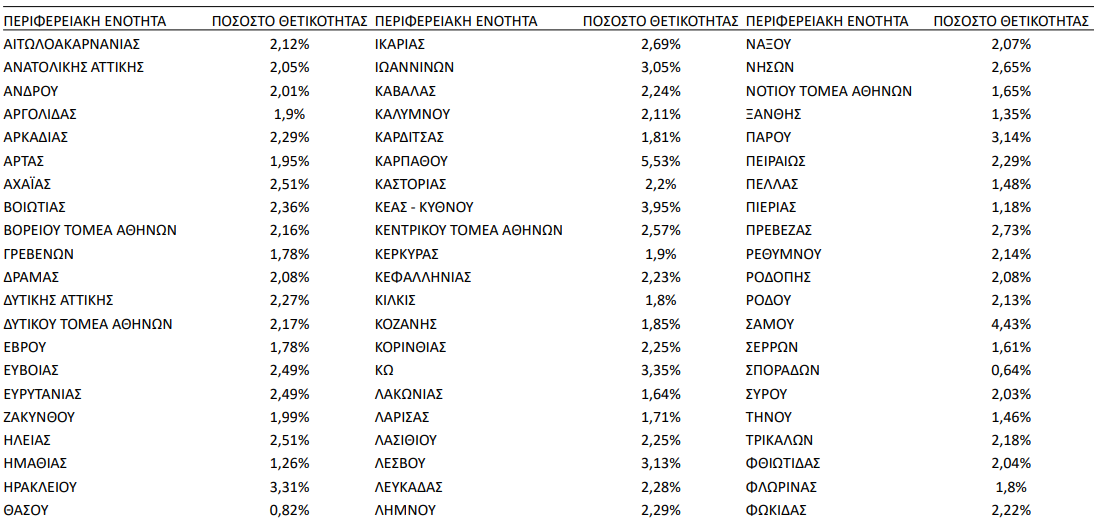Select the ΒΟΡΕΙΟΥ ΤΟΜΕΑ ΑΘΗΝΩΝ label
The height and width of the screenshot is (526, 1094).
[x=90, y=231]
